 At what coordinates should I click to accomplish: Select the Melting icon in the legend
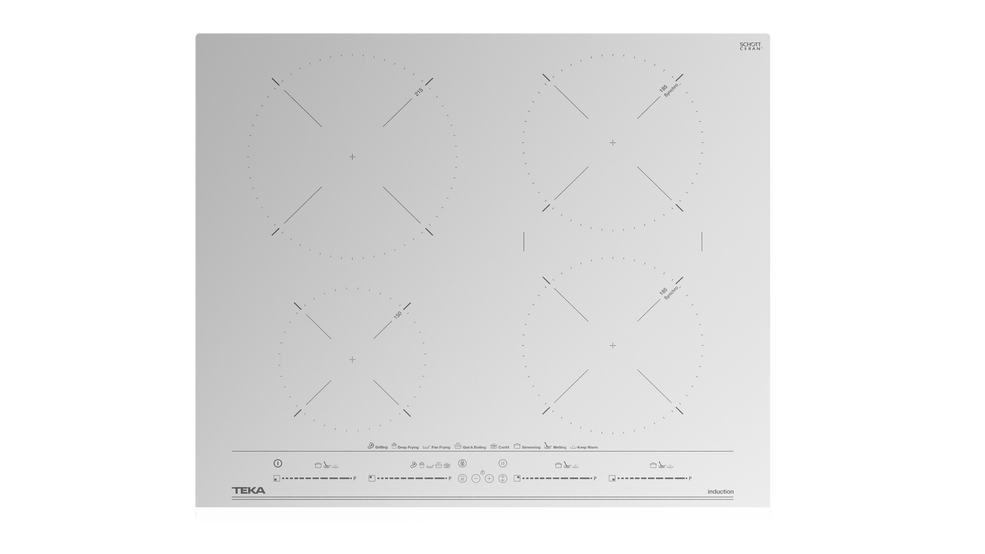coord(548,445)
